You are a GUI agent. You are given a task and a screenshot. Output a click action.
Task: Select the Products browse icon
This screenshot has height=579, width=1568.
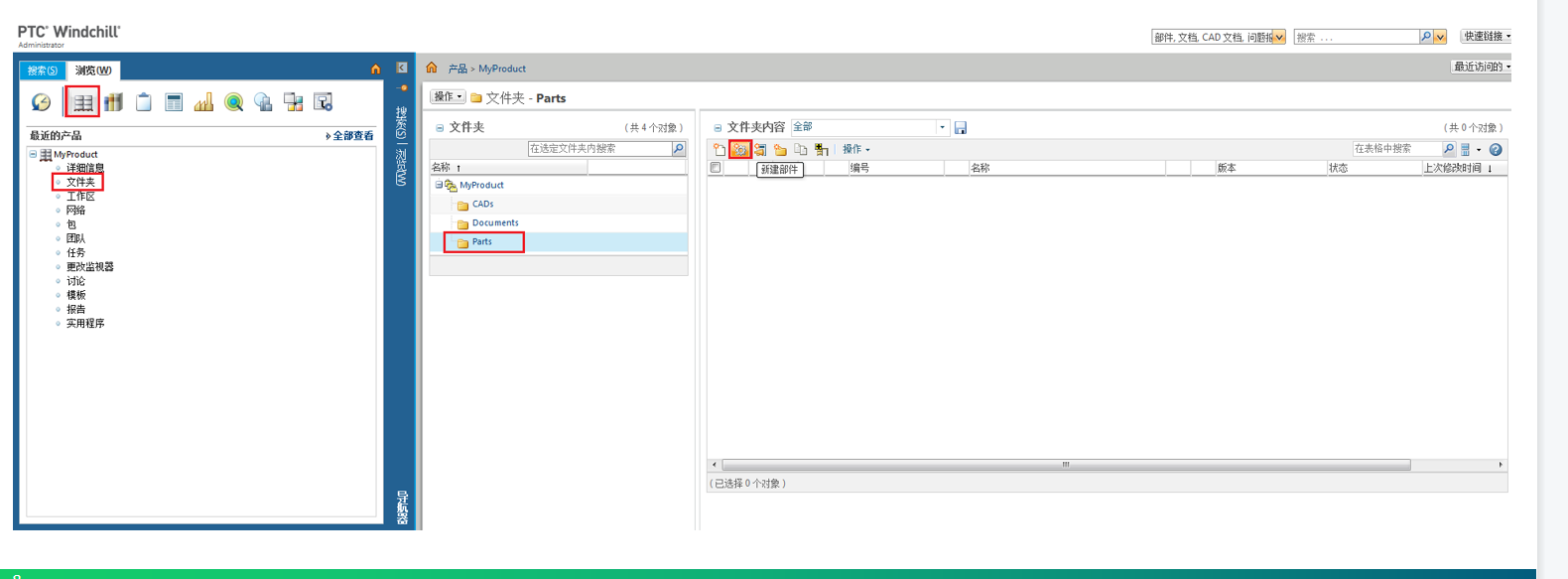click(83, 101)
